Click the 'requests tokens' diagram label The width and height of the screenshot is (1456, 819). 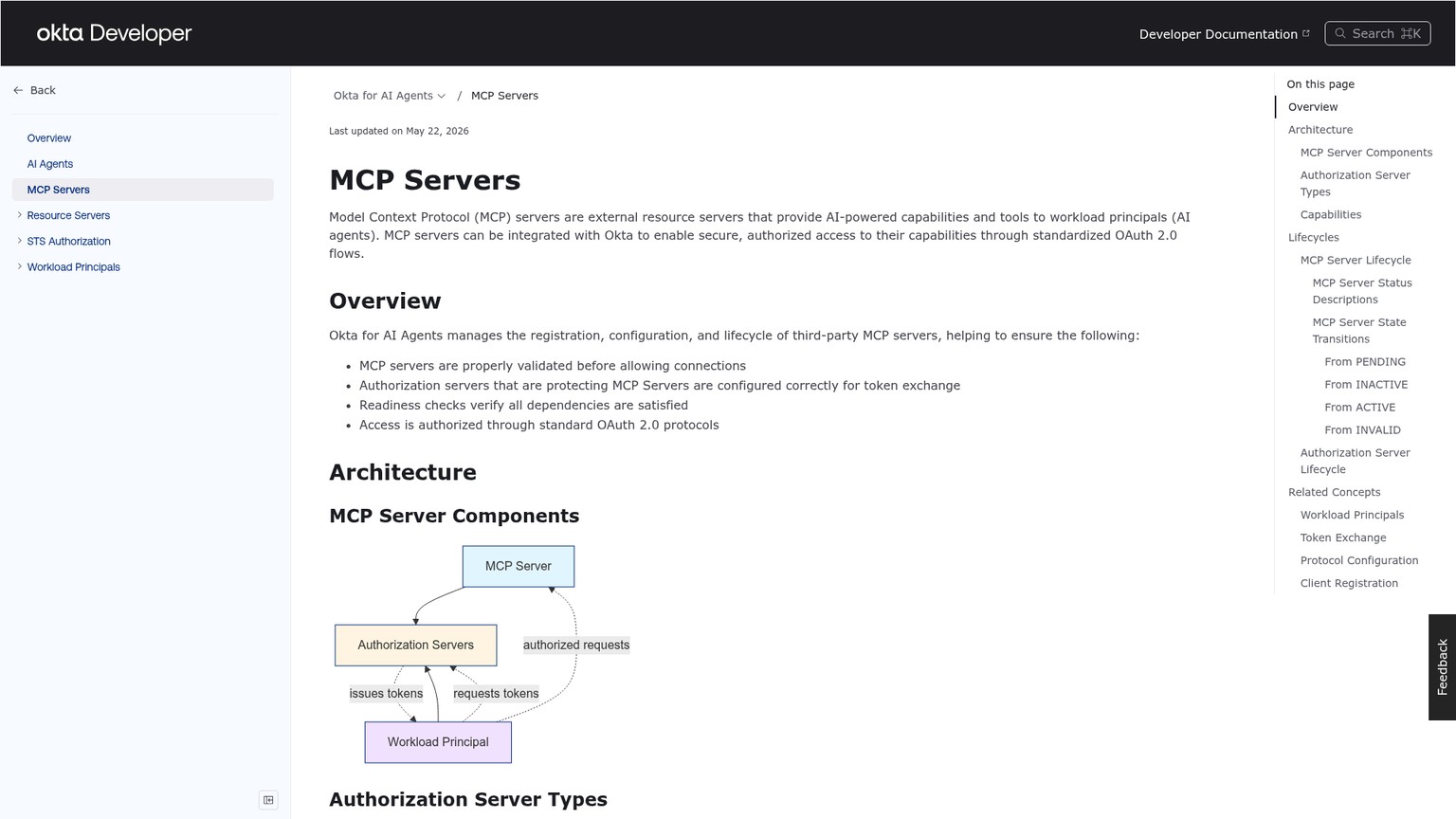pyautogui.click(x=496, y=693)
